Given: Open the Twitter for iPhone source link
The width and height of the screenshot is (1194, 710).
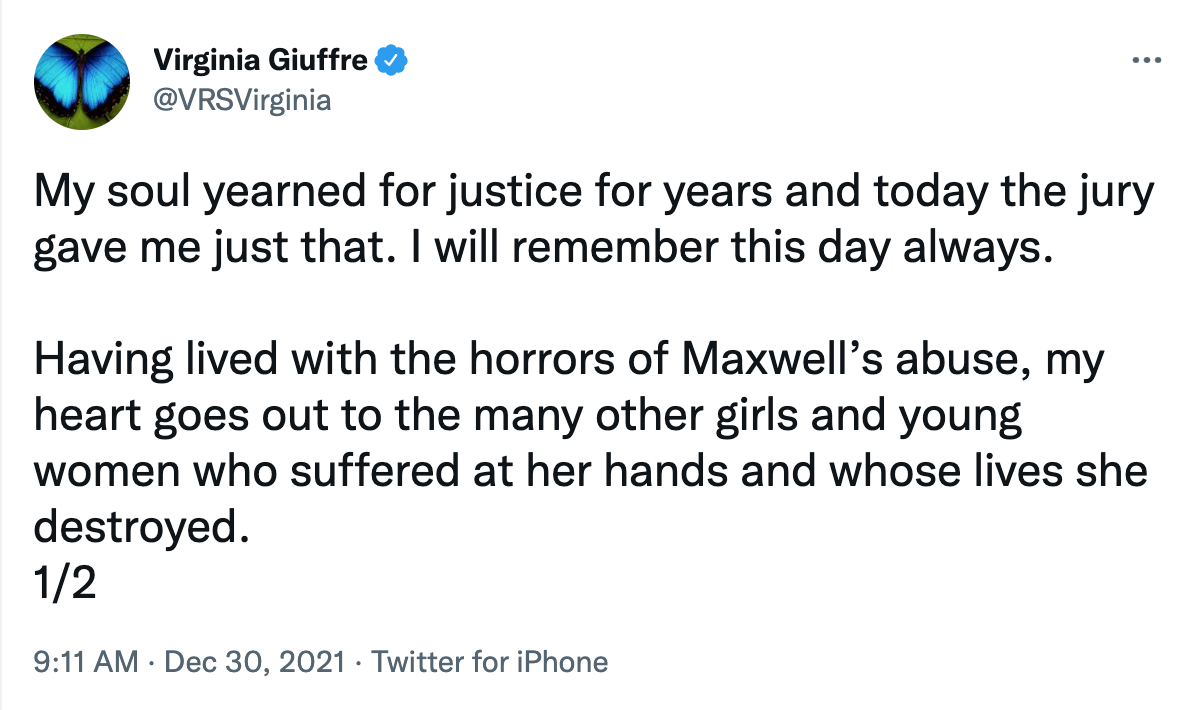Looking at the screenshot, I should (490, 661).
